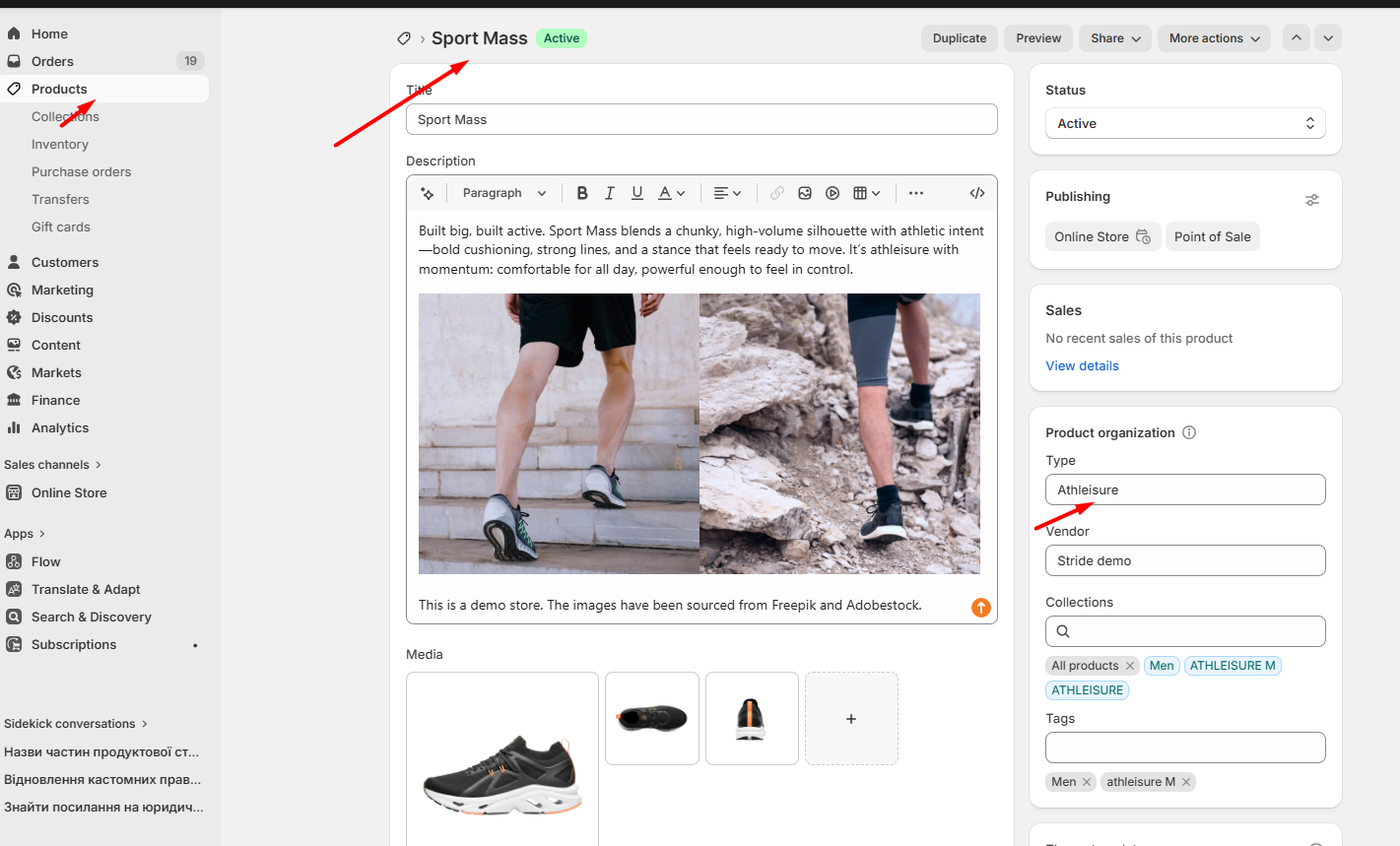Open Transfers submenu item
The width and height of the screenshot is (1400, 846).
[x=60, y=199]
